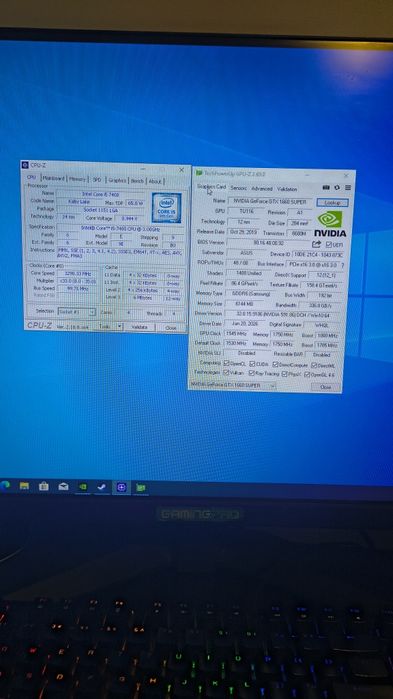Click the Device ID value

click(x=319, y=254)
